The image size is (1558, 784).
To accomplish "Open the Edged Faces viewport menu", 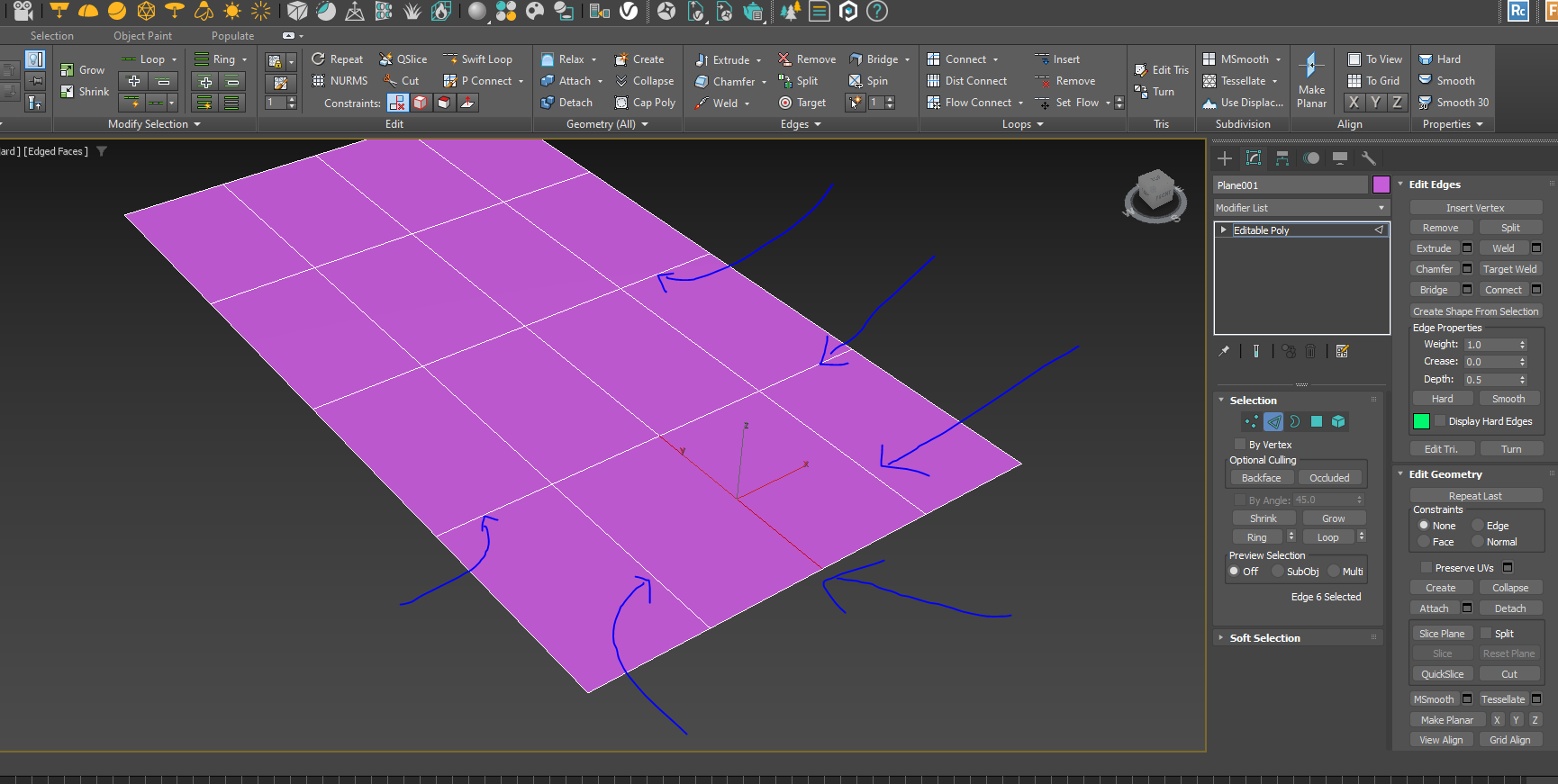I will point(56,151).
